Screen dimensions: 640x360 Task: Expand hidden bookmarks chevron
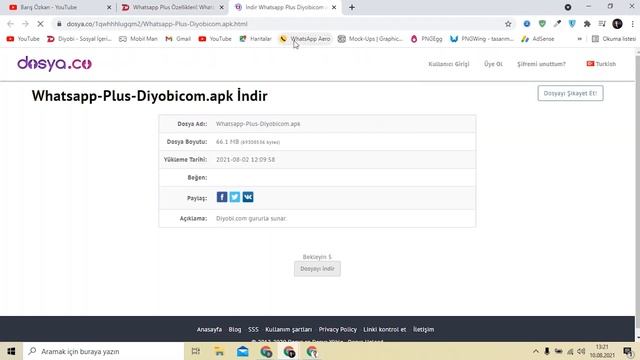[x=579, y=39]
